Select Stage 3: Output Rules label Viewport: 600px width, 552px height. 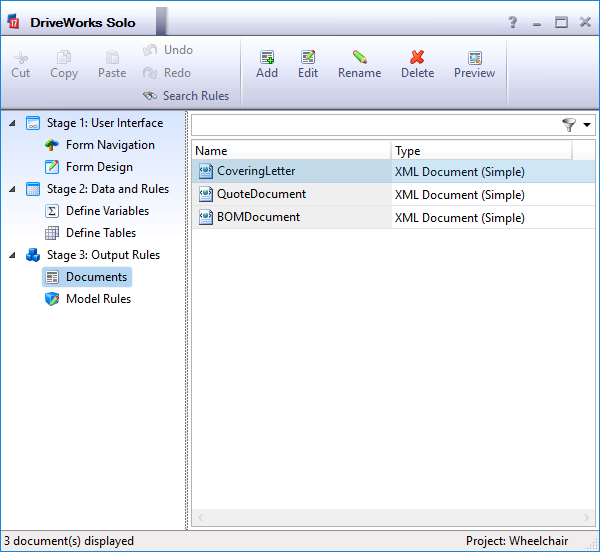coord(103,255)
